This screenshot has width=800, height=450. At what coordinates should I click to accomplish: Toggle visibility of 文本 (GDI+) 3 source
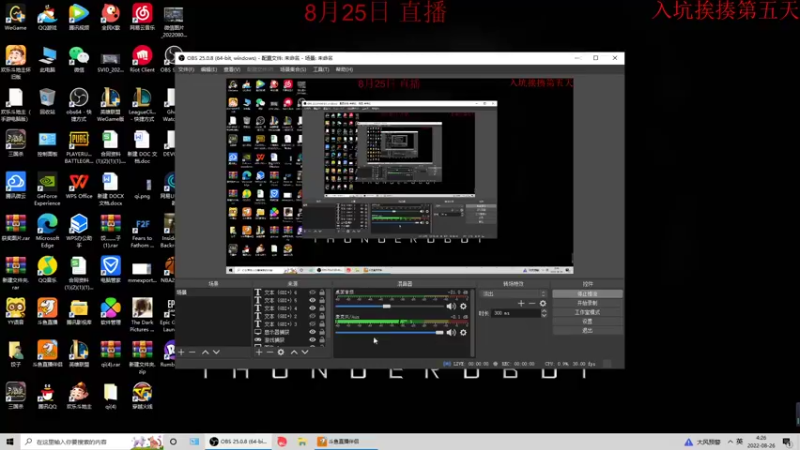[312, 324]
